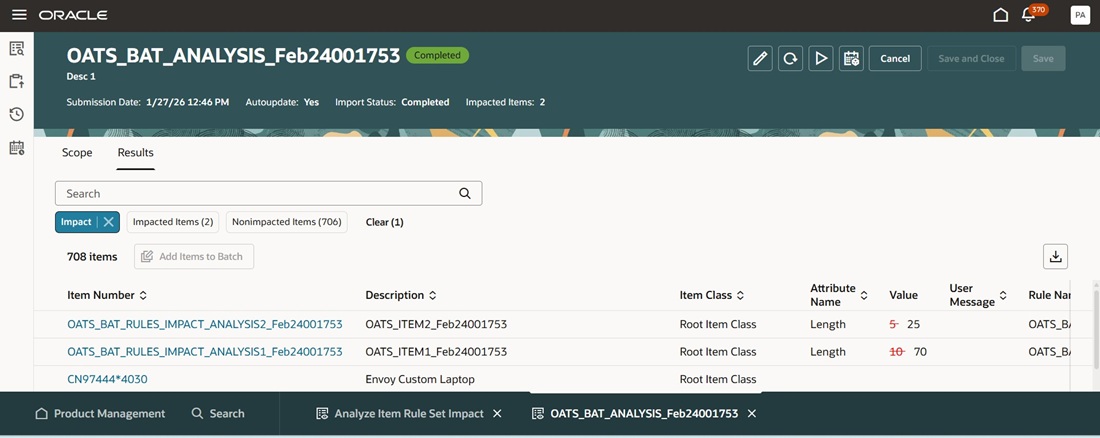Open the CN97444*4030 item link
Screen dimensions: 1100x438
107,379
